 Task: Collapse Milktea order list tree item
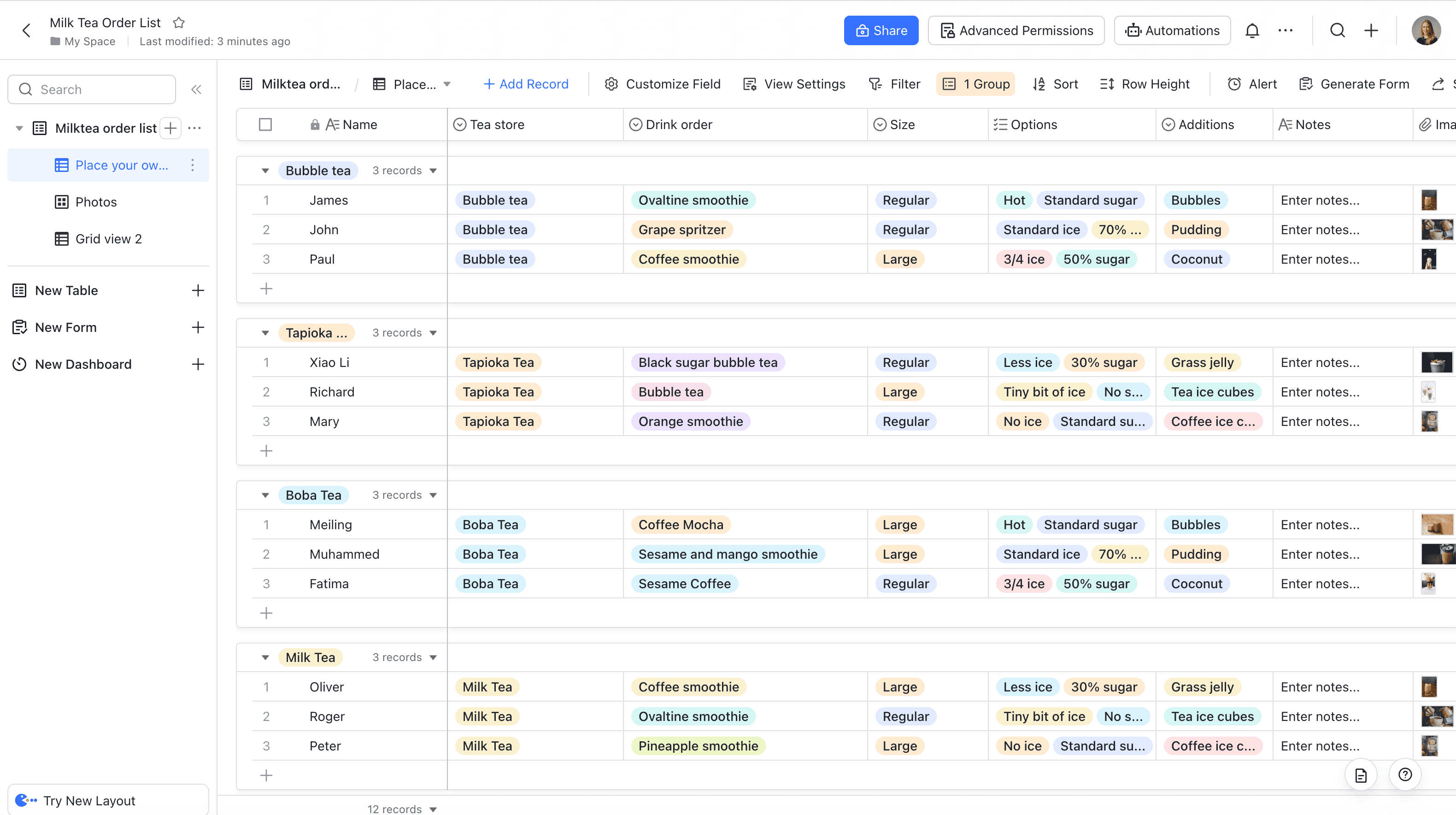click(x=19, y=129)
